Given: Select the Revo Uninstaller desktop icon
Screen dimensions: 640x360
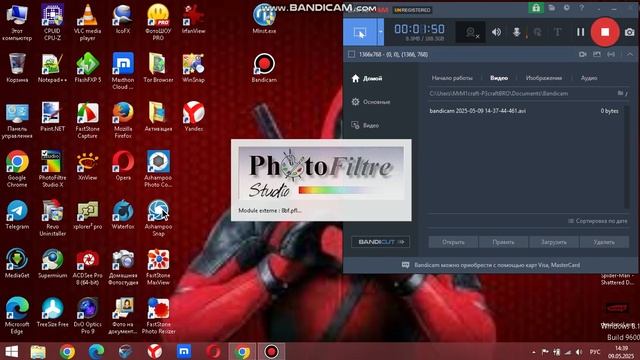Looking at the screenshot, I should [52, 218].
